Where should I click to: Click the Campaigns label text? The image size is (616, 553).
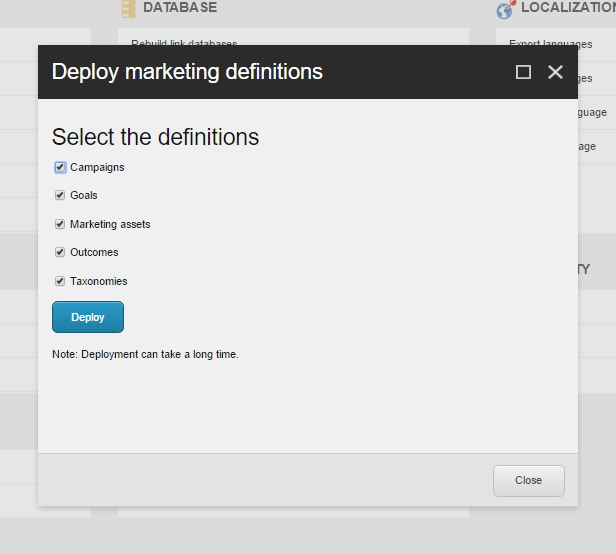97,168
